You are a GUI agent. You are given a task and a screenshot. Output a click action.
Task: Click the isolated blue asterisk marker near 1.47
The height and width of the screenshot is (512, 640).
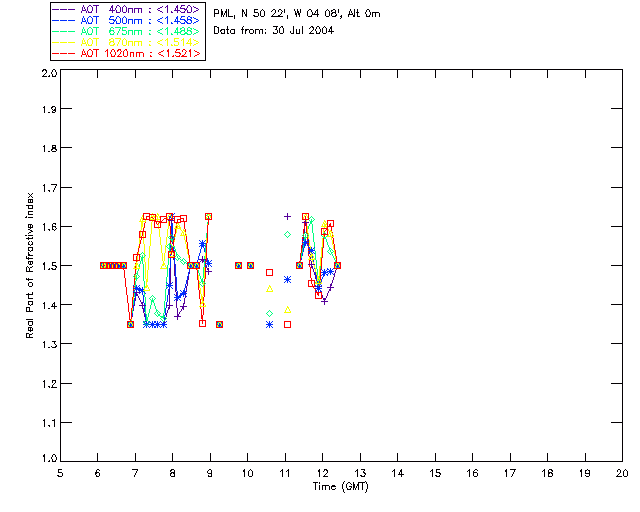[287, 280]
